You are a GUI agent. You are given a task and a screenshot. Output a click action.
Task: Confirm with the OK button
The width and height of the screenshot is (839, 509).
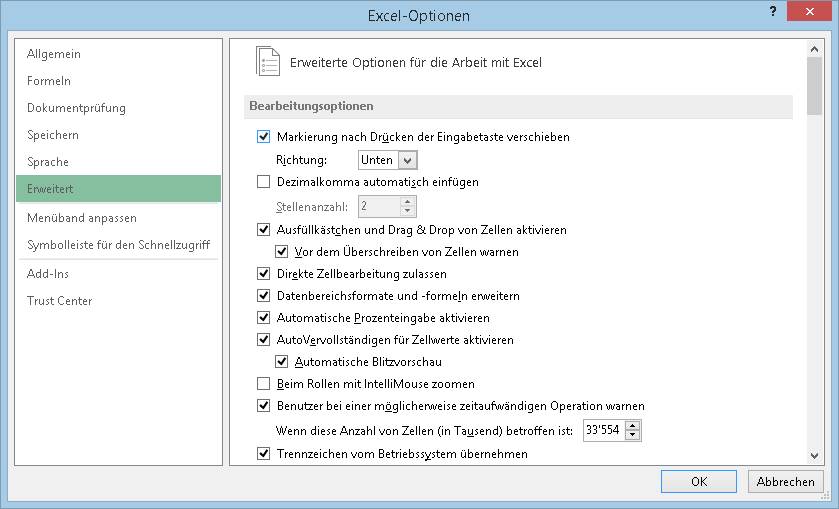tap(699, 481)
